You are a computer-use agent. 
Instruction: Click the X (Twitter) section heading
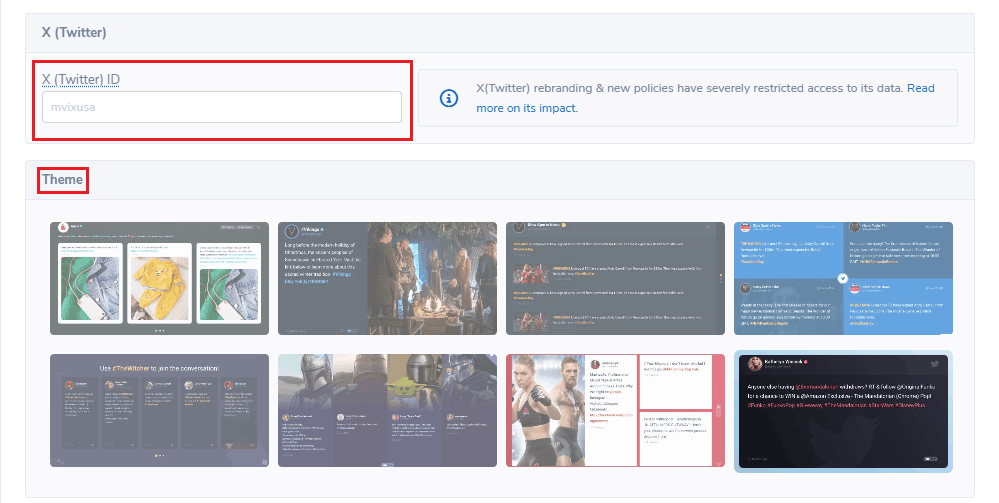(74, 33)
